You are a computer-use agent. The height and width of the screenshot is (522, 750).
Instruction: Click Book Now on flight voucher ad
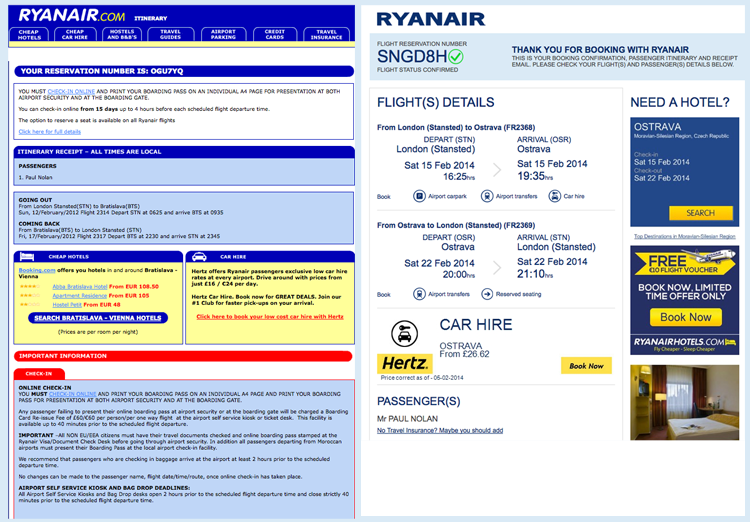click(x=685, y=317)
